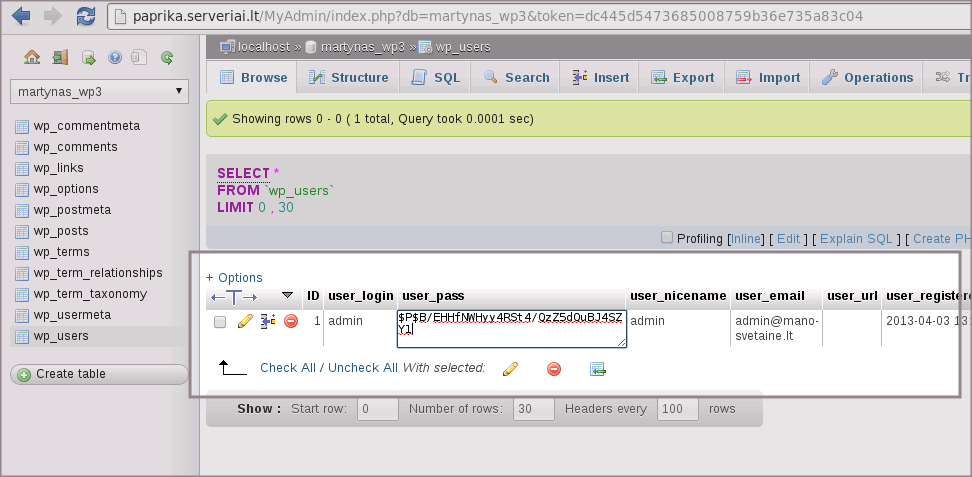
Task: Tick the checkbox for the admin row
Action: pyautogui.click(x=220, y=322)
